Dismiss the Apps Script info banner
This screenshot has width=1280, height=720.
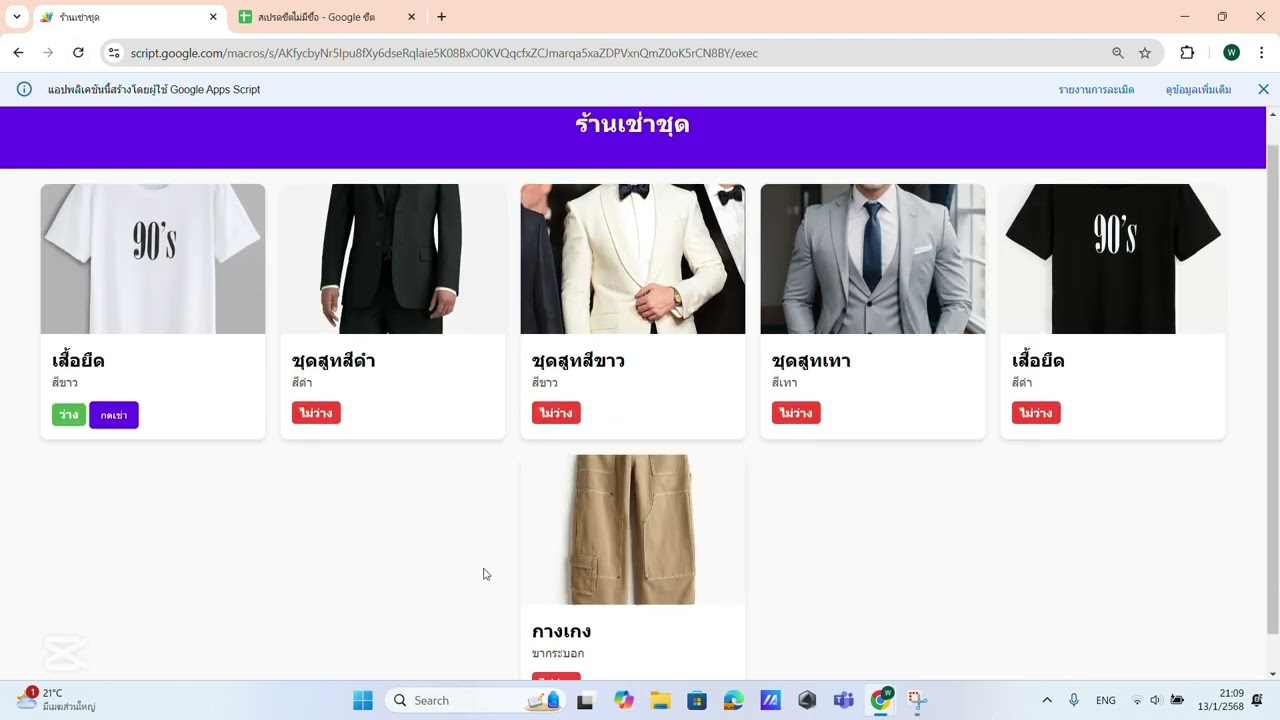[x=1263, y=89]
